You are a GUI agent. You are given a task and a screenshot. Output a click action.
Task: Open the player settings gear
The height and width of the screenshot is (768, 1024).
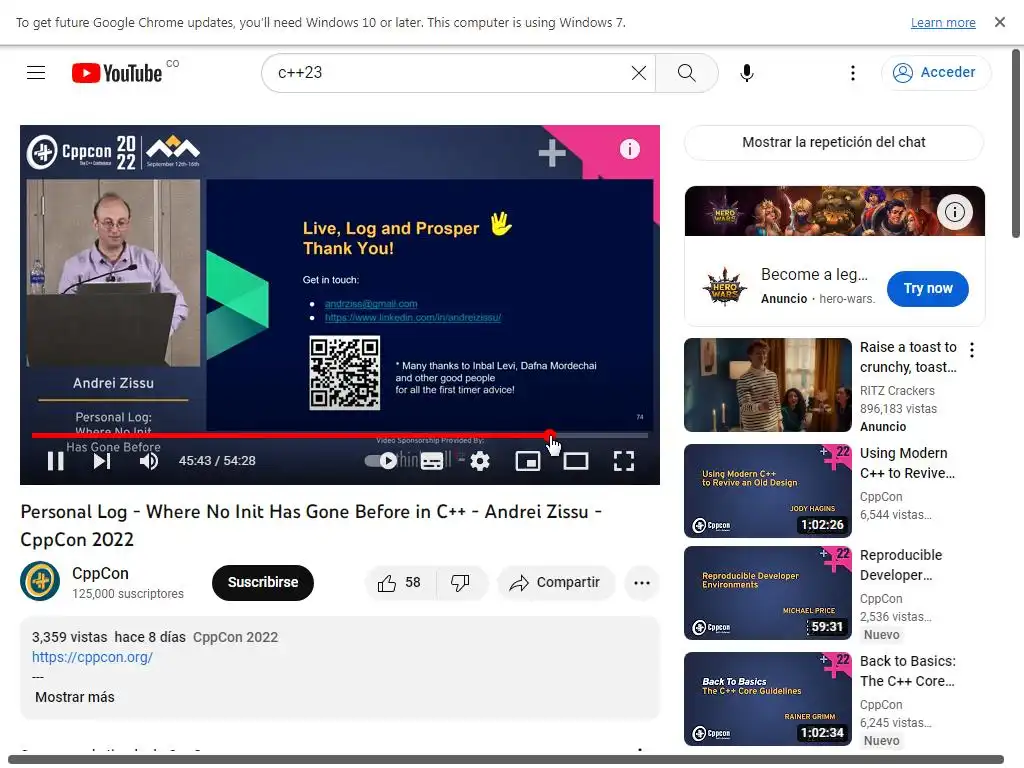(x=480, y=461)
